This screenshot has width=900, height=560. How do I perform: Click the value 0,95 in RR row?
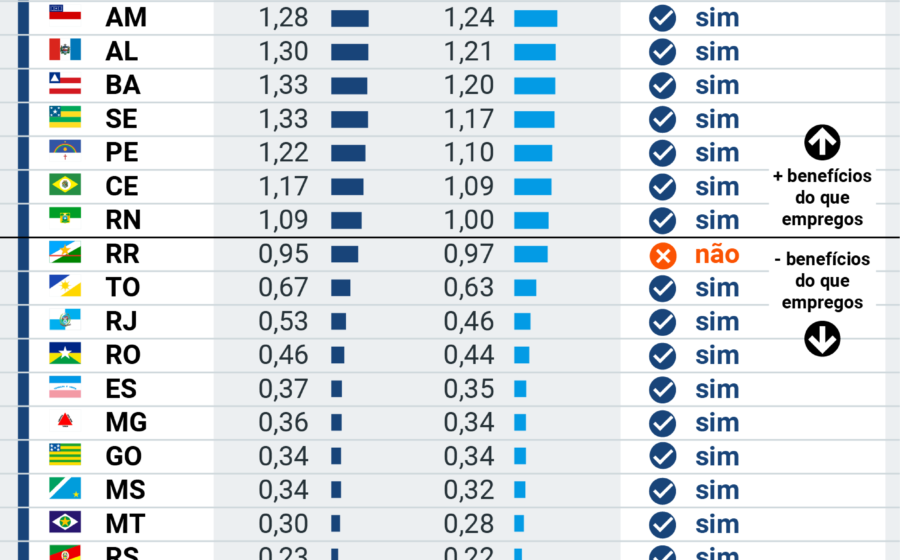[x=283, y=254]
